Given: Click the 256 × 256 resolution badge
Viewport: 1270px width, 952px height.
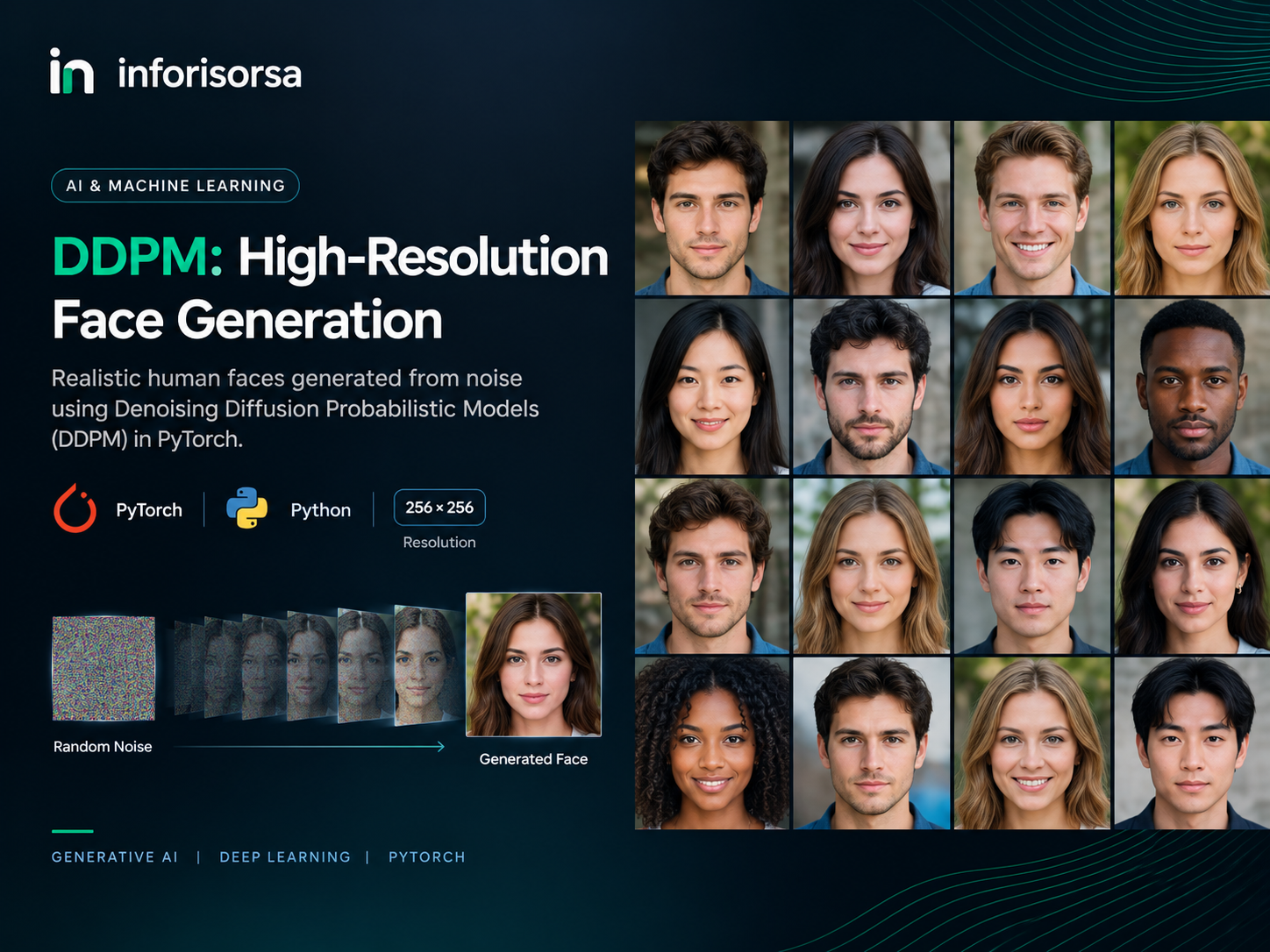Looking at the screenshot, I should click(x=439, y=508).
